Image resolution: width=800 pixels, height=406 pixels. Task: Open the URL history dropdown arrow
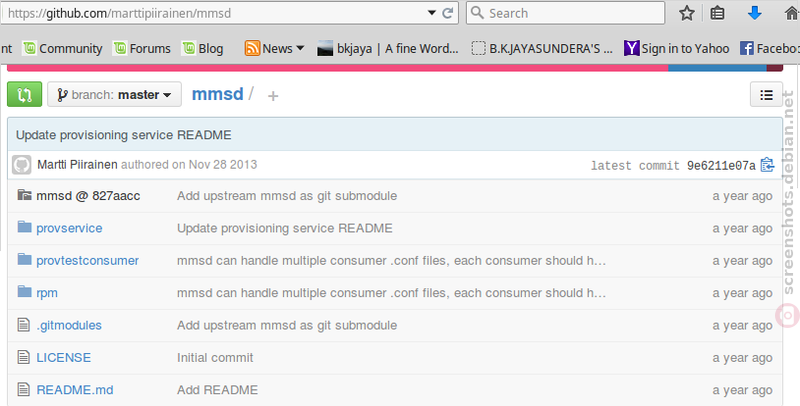pyautogui.click(x=432, y=13)
